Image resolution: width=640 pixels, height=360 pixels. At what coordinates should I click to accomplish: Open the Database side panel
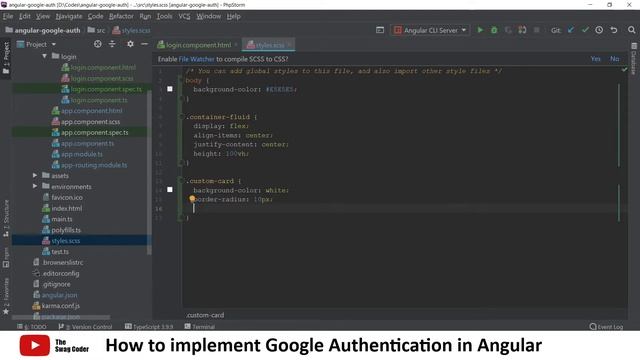point(634,59)
